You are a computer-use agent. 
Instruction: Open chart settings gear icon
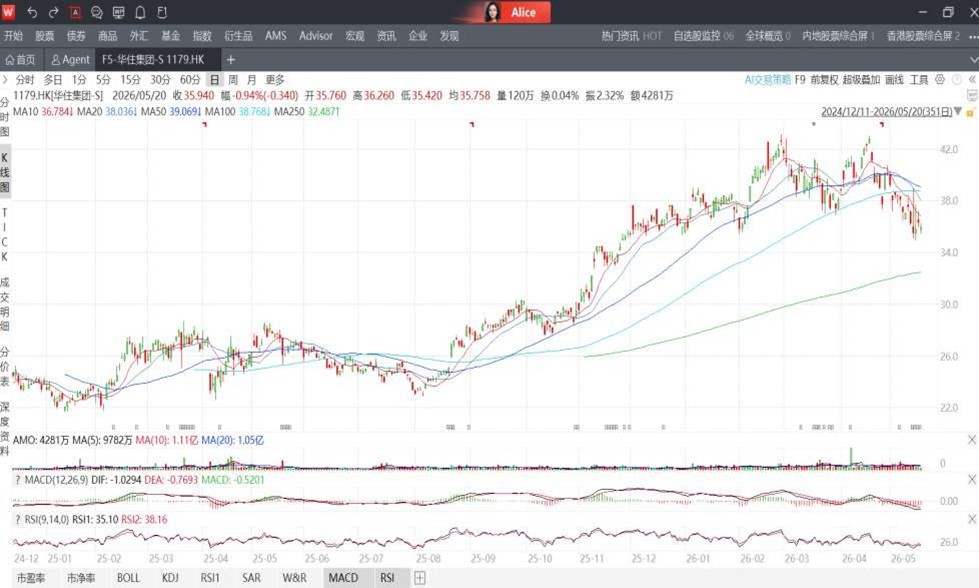pos(940,79)
